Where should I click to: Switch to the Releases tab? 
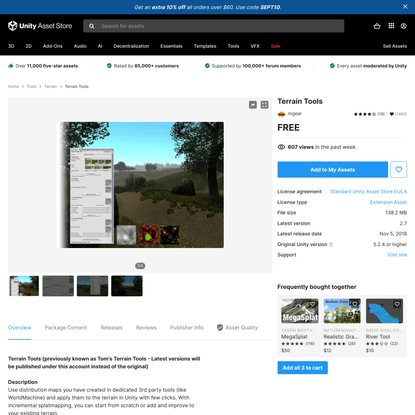[112, 328]
